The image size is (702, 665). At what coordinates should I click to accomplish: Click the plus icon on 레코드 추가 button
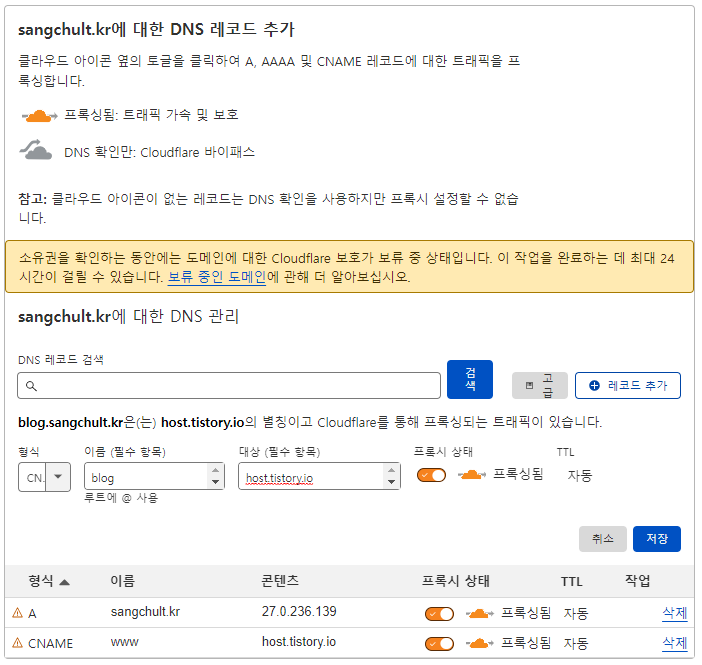(594, 386)
